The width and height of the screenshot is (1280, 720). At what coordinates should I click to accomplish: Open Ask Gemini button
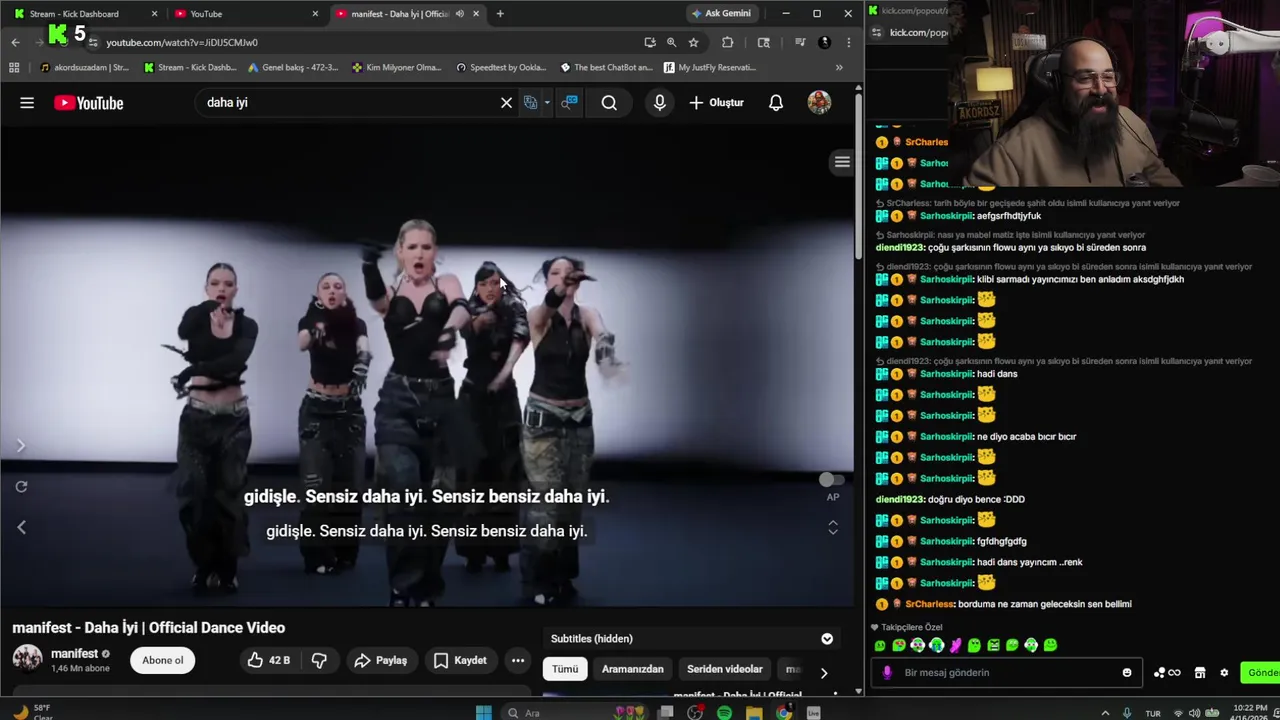[721, 13]
